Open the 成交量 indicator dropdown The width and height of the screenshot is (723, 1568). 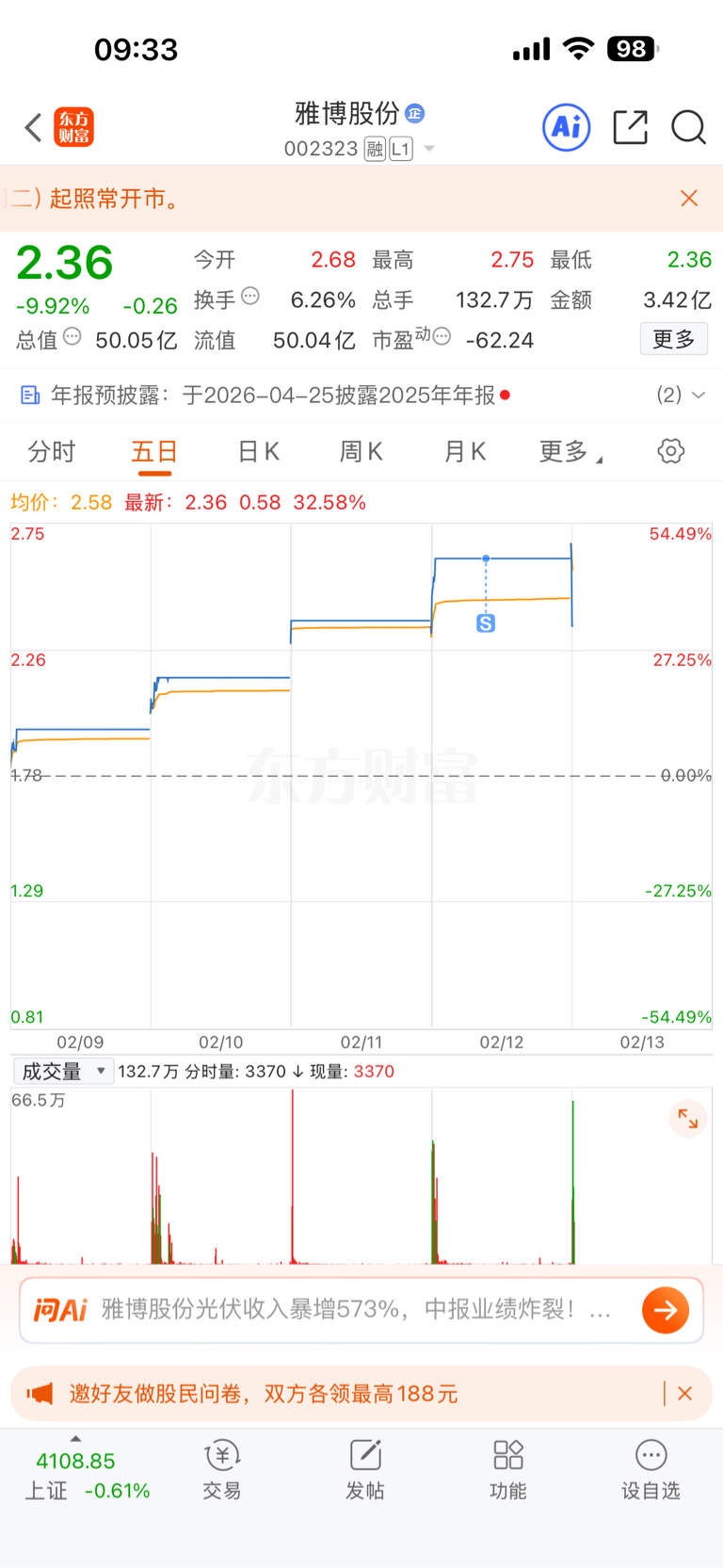coord(63,1072)
